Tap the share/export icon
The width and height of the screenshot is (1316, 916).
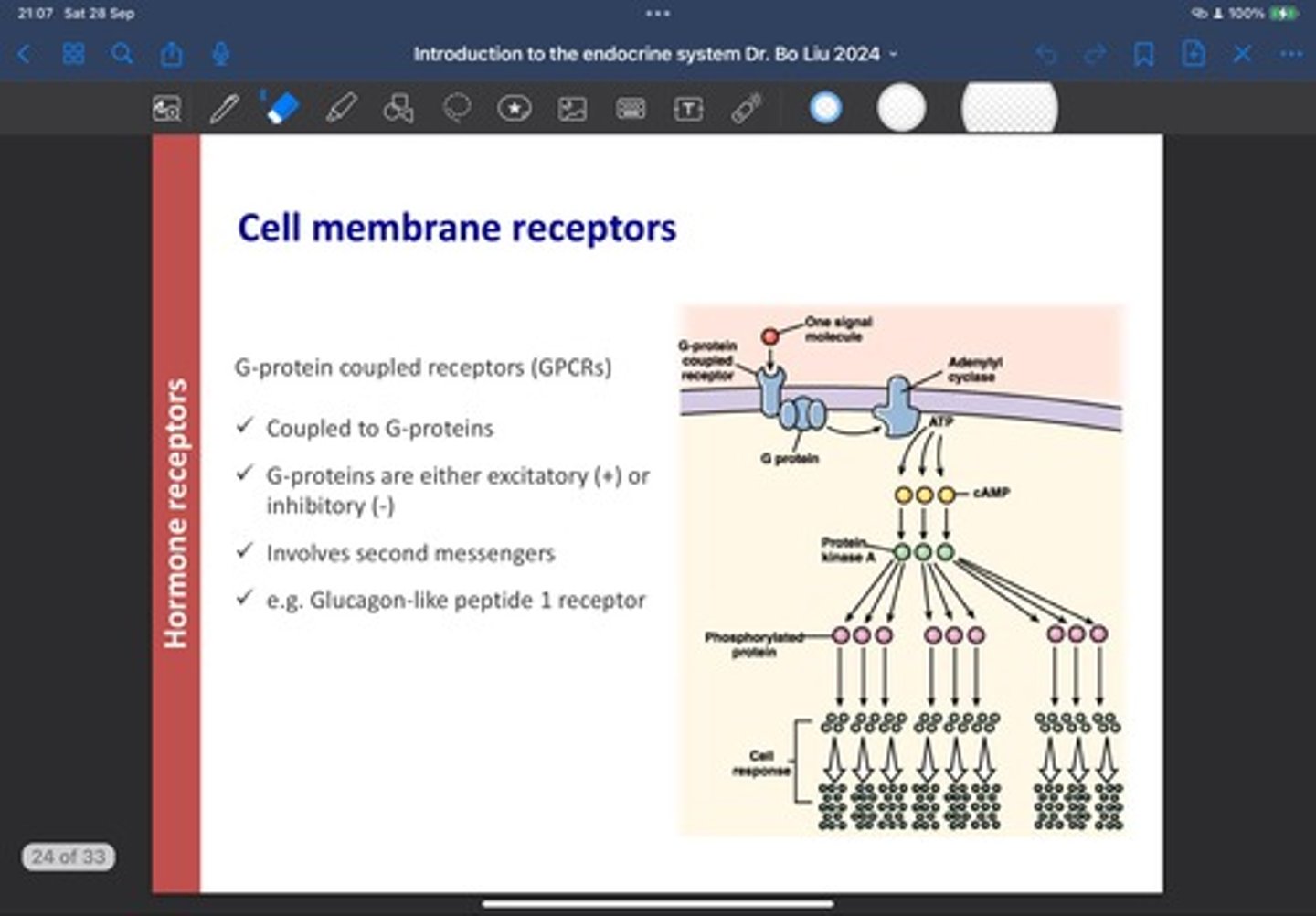(x=172, y=54)
